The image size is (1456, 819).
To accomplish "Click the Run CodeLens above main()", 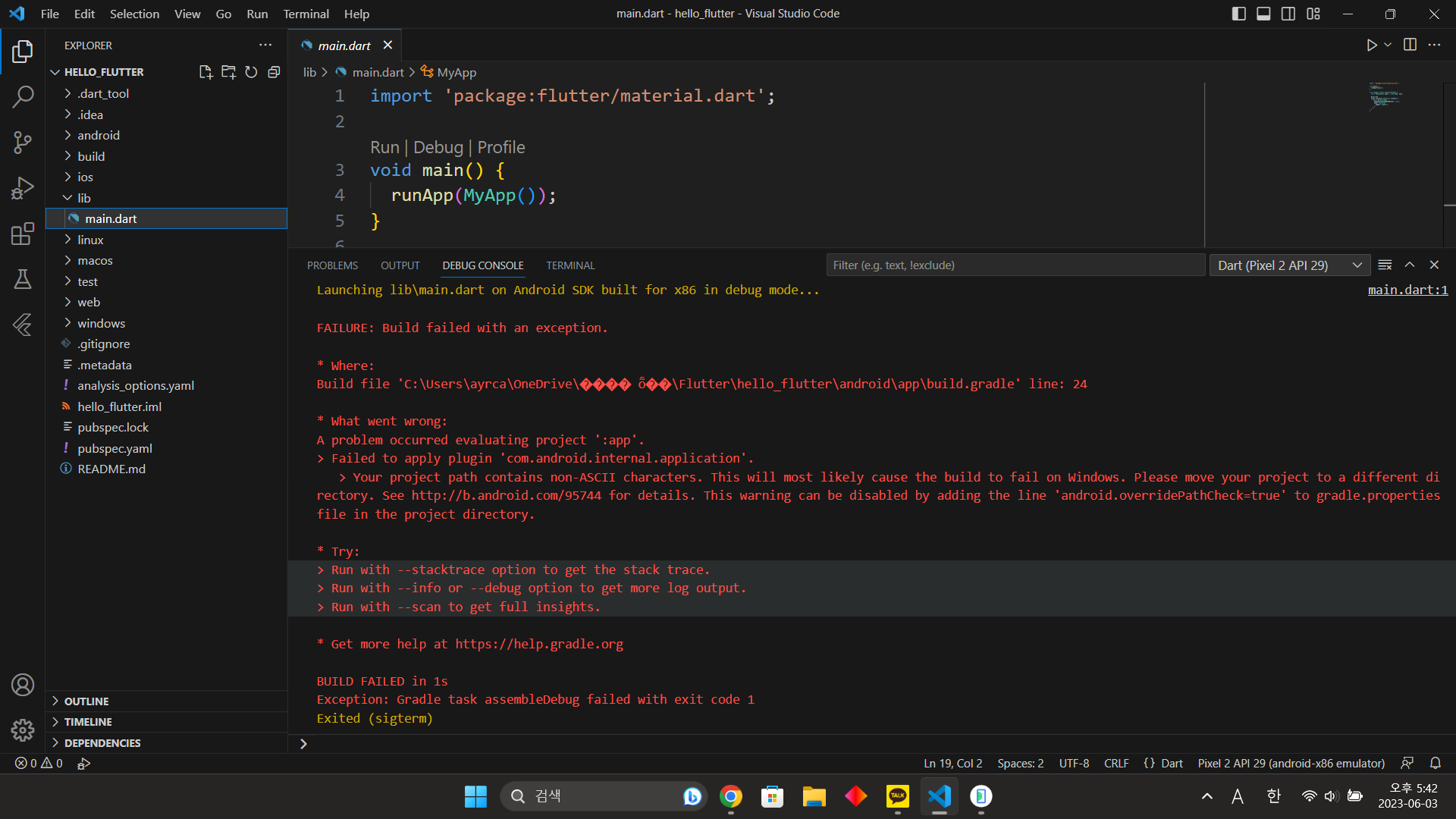I will tap(384, 147).
